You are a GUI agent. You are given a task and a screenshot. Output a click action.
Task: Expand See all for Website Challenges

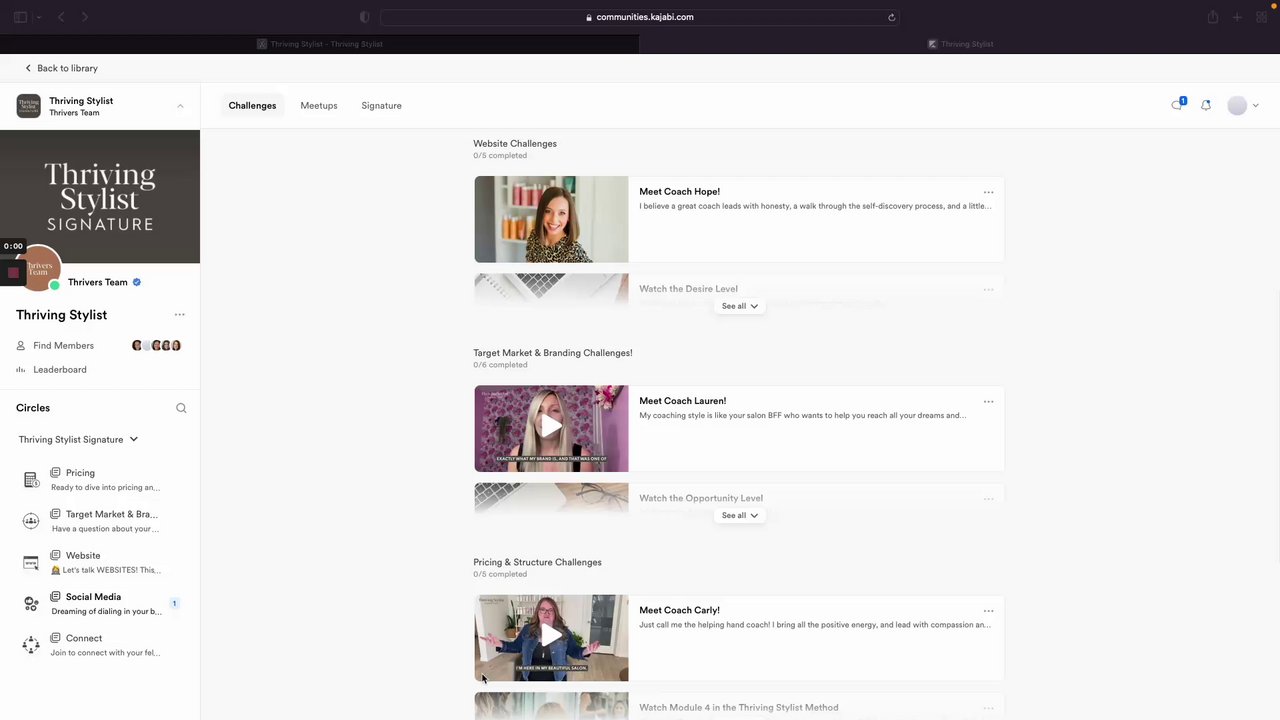tap(740, 306)
